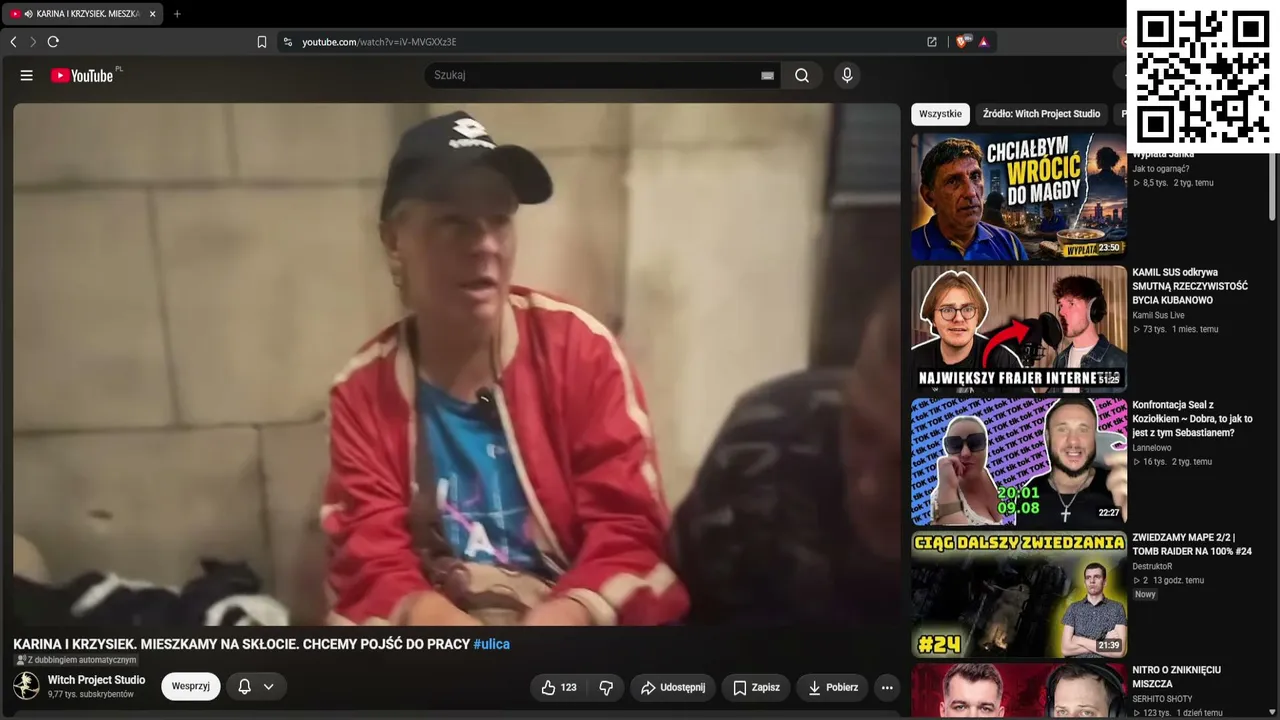Open the 'Ciąg dalszy zwiedzania' #24 thumbnail
Viewport: 1280px width, 720px height.
tap(1019, 594)
